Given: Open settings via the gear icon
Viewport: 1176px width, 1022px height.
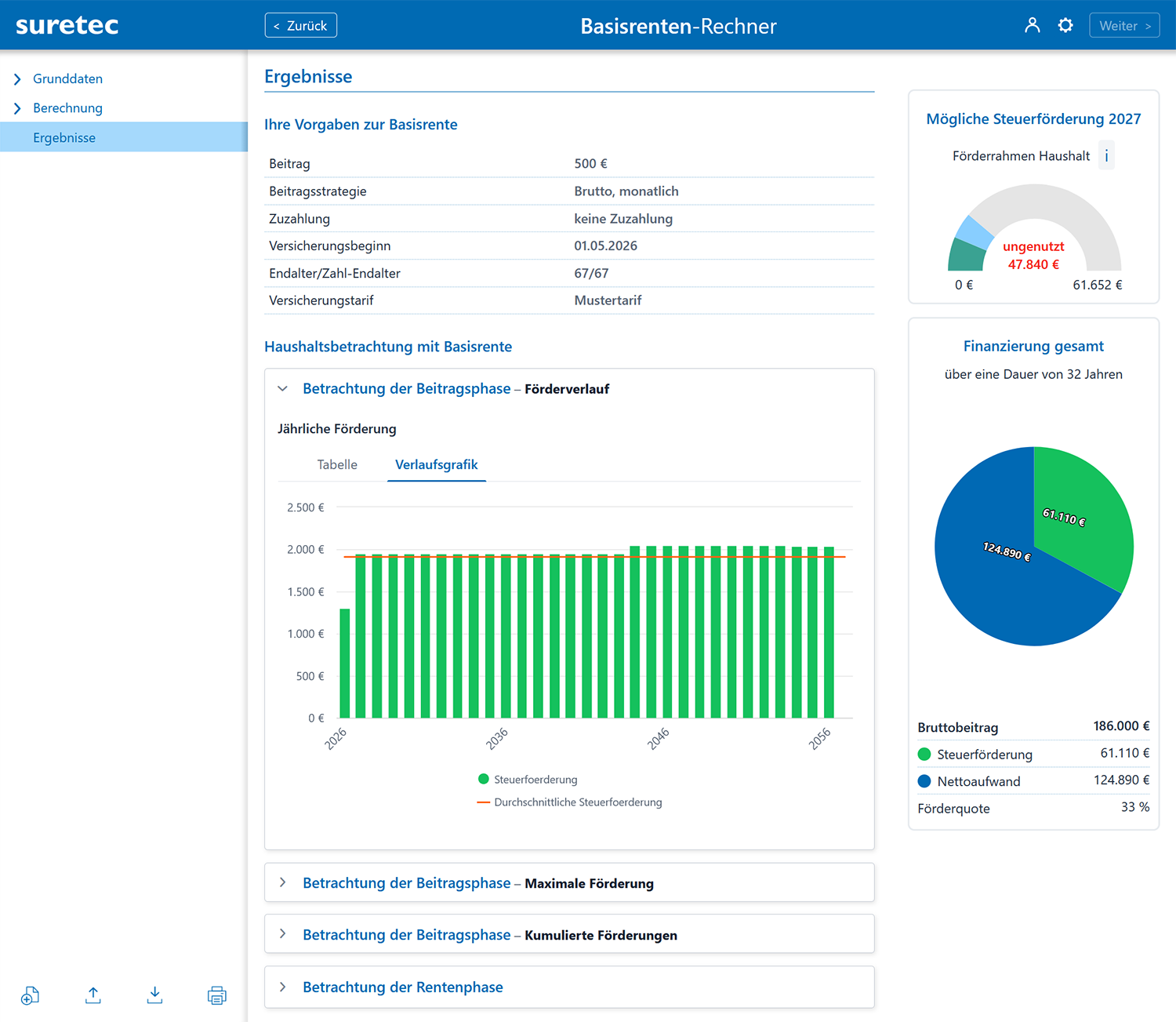Looking at the screenshot, I should click(x=1065, y=25).
